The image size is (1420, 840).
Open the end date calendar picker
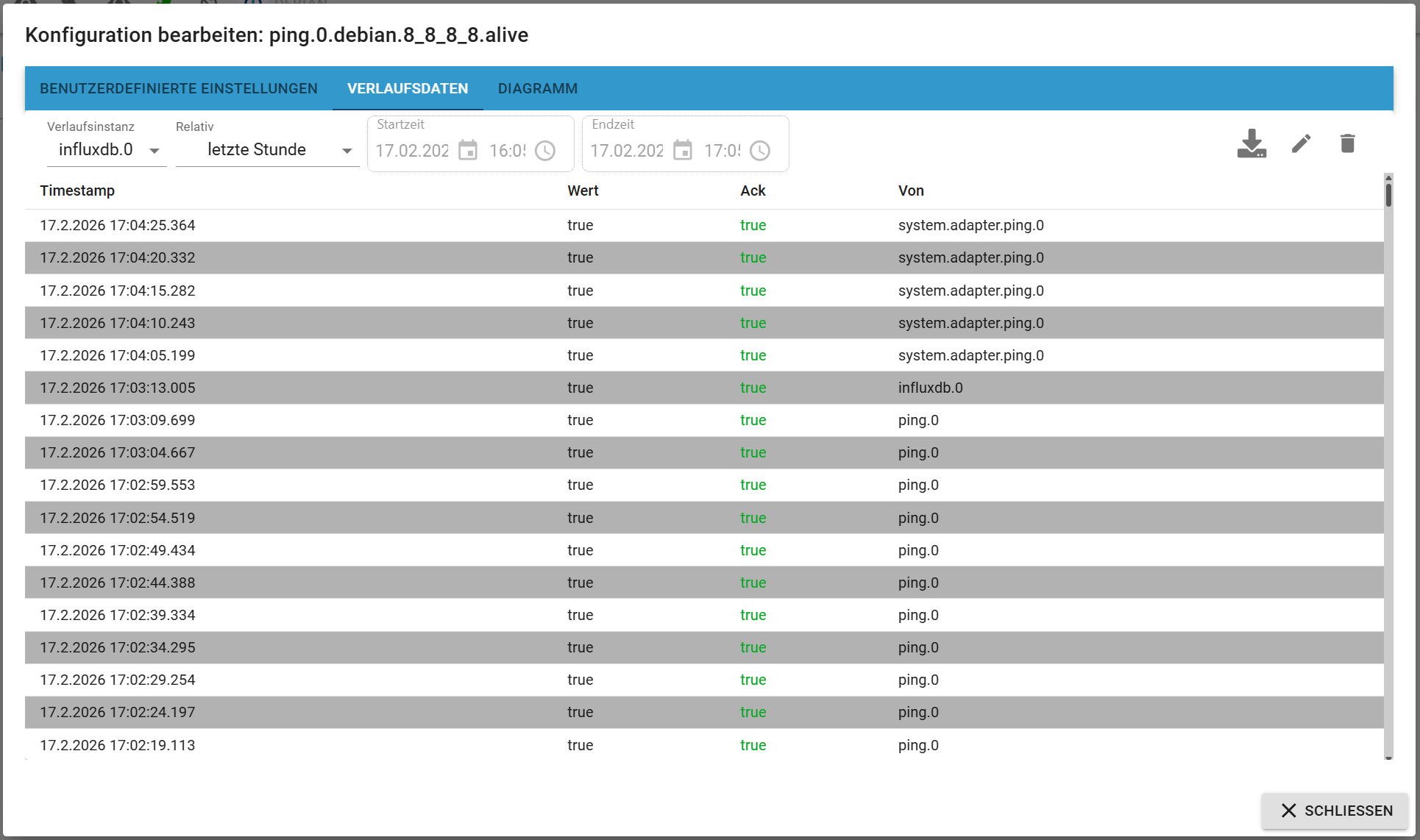click(x=683, y=150)
